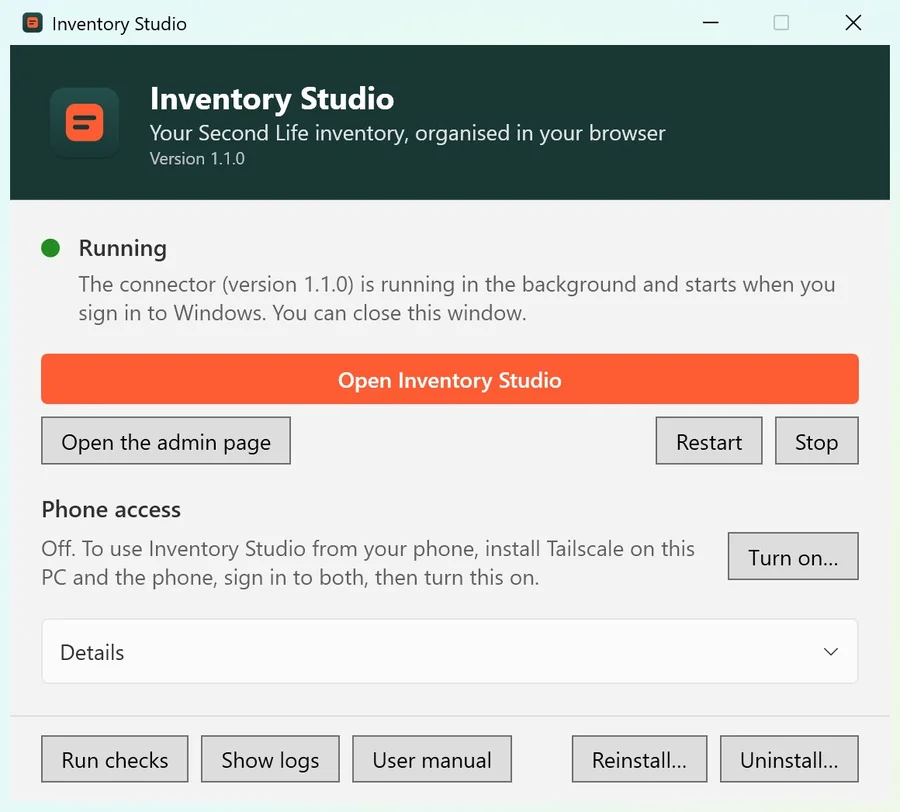Click the Uninstall... button
900x812 pixels.
[789, 759]
